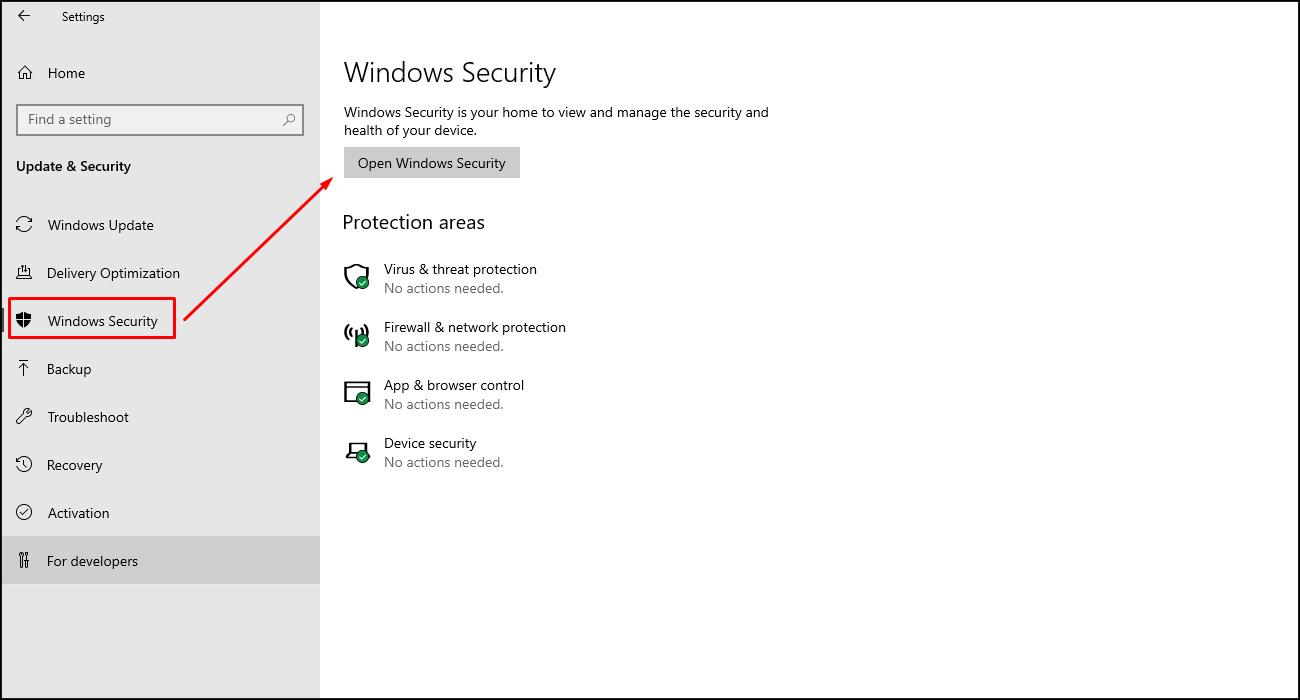Click the Update & Security heading
Screen dimensions: 1300x700
(x=73, y=167)
